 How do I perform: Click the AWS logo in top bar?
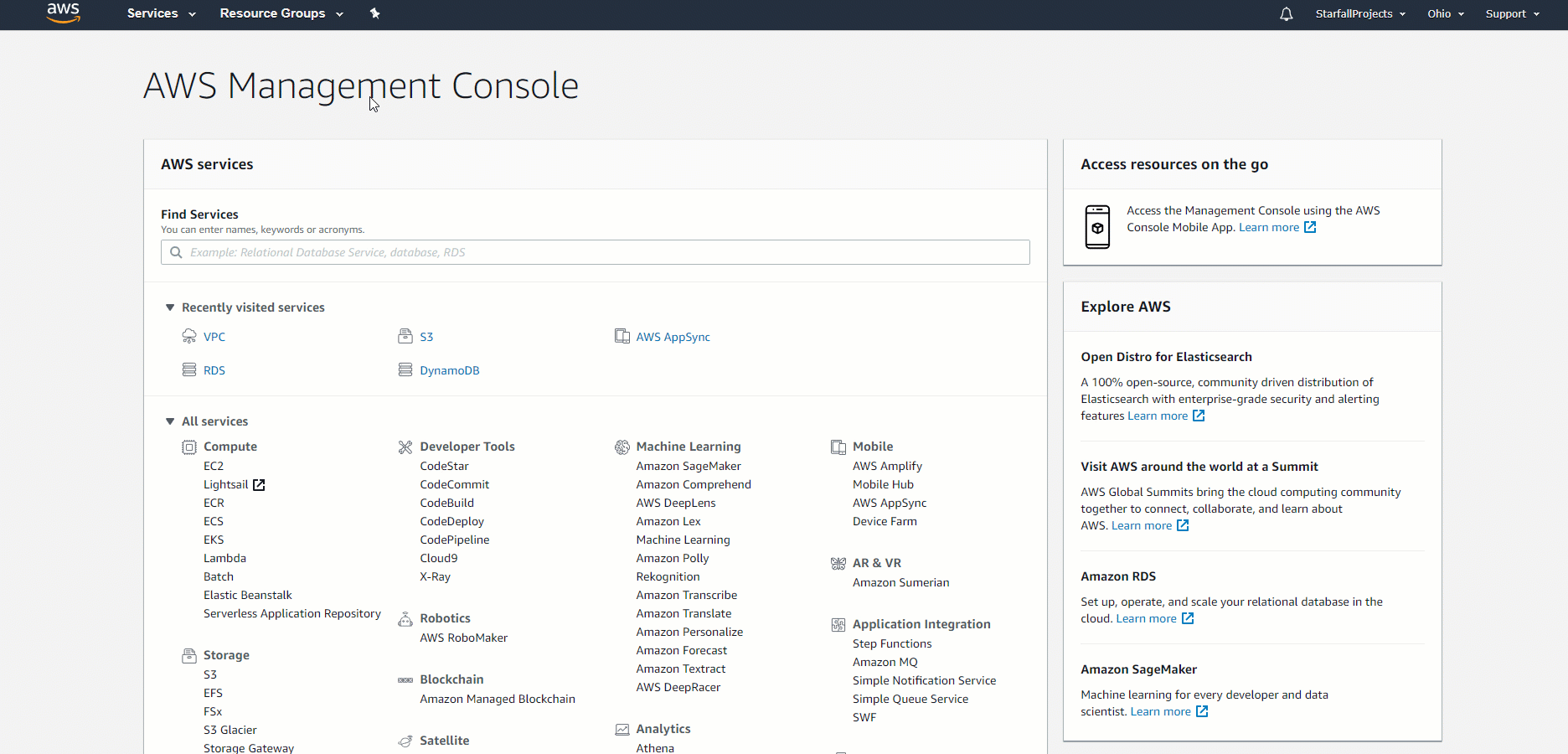click(63, 13)
